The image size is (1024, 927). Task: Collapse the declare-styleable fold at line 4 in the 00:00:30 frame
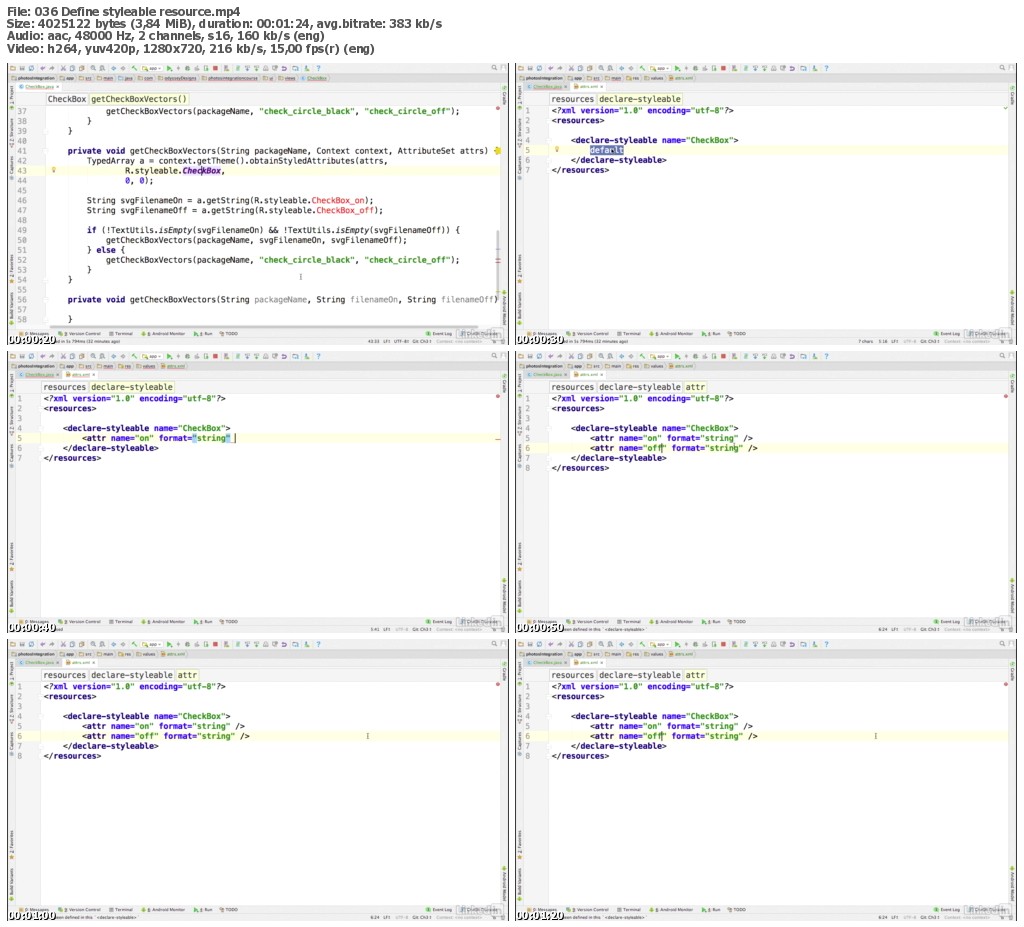coord(549,140)
